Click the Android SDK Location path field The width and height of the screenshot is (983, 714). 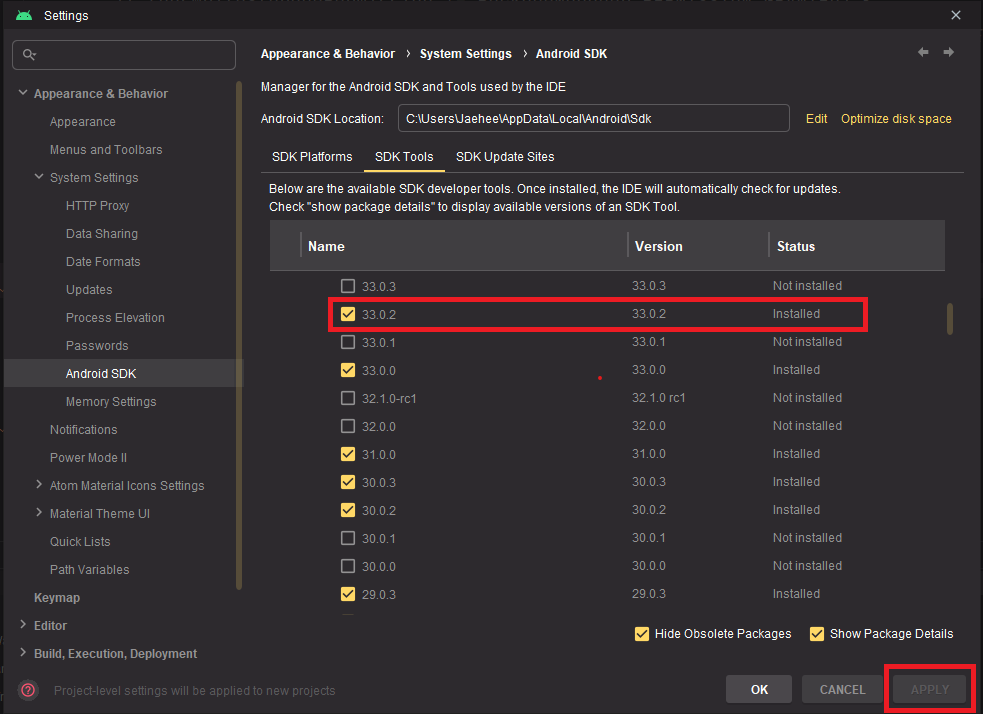(594, 118)
